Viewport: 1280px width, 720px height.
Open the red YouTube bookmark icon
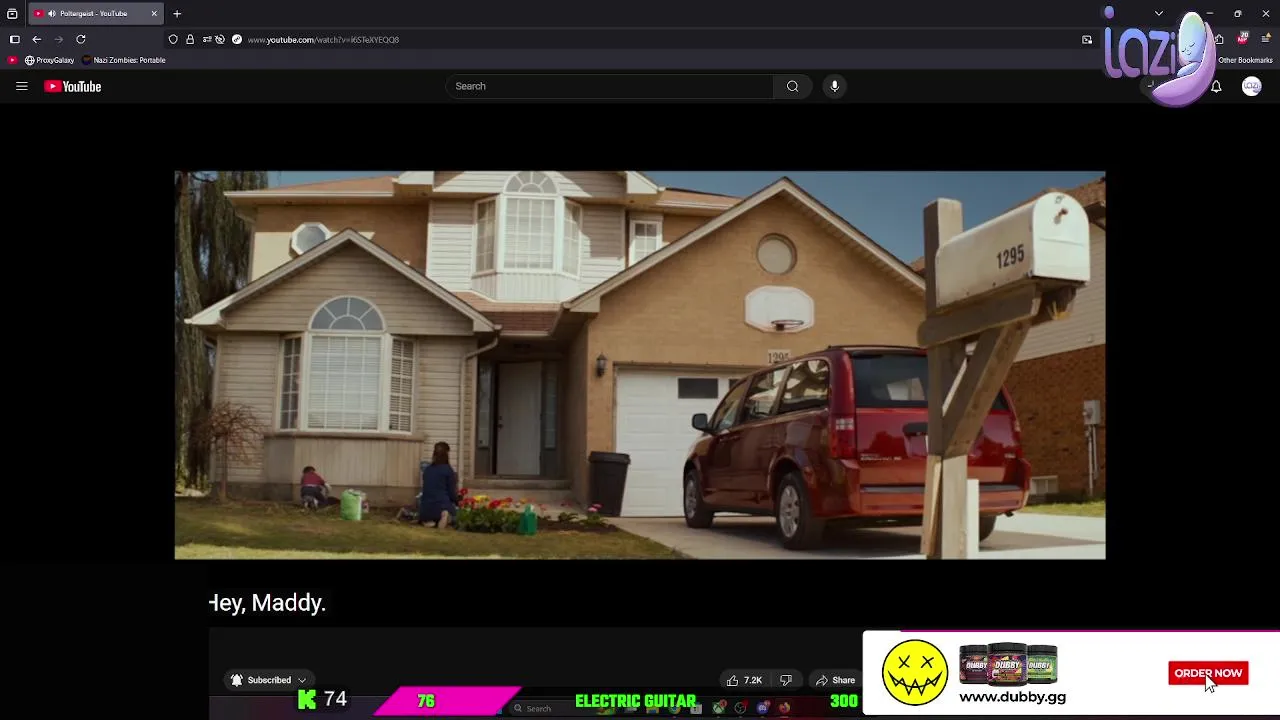(x=12, y=60)
